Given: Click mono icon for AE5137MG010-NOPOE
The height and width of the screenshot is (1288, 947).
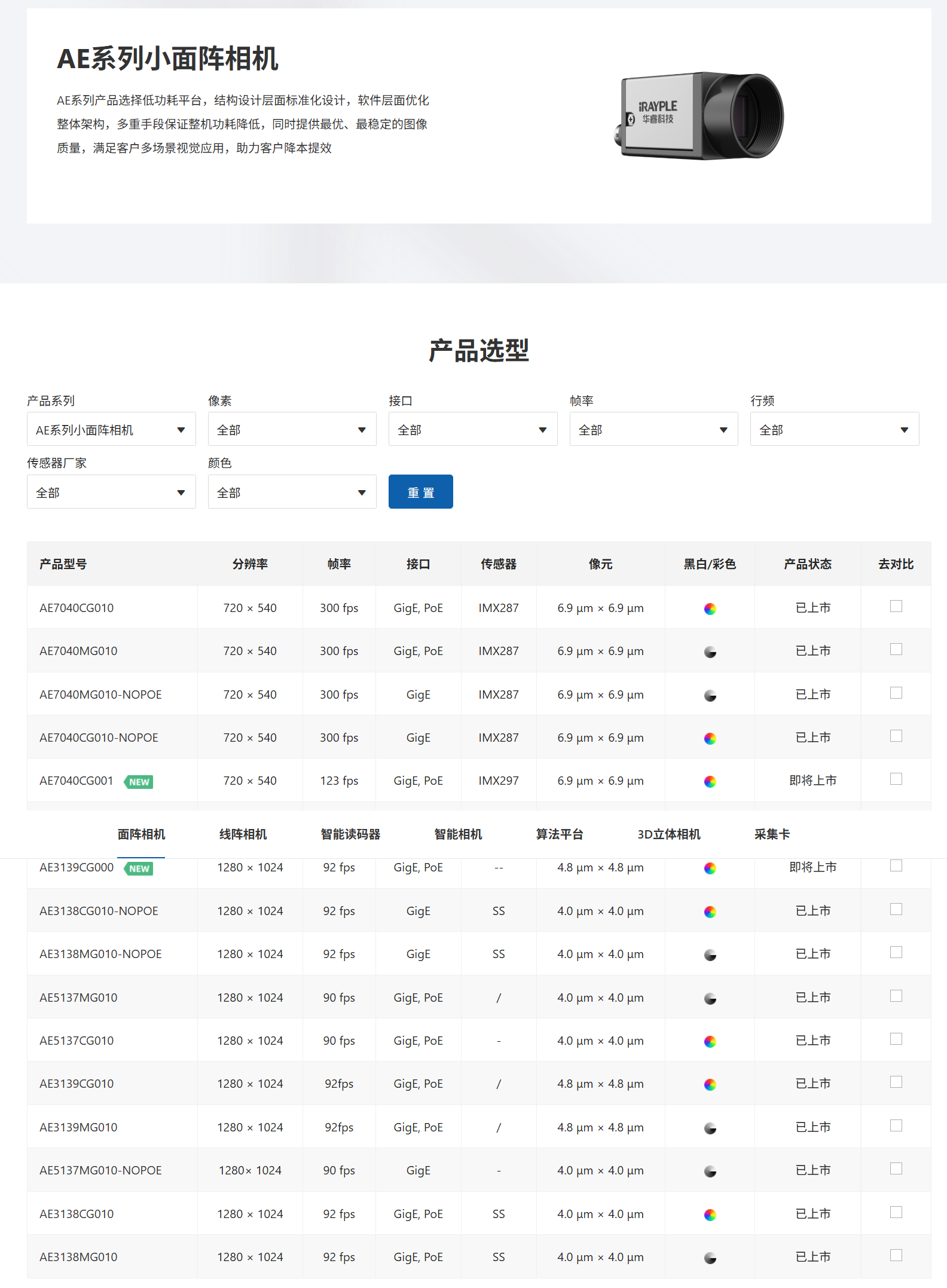Looking at the screenshot, I should coord(710,1171).
